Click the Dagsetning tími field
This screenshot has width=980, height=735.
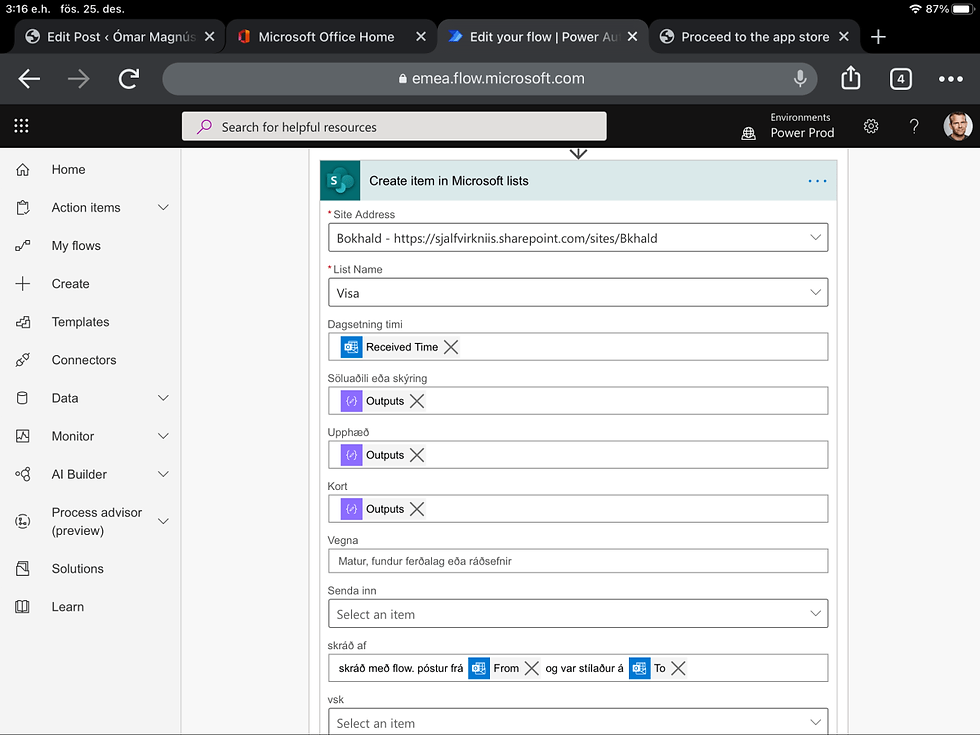578,347
